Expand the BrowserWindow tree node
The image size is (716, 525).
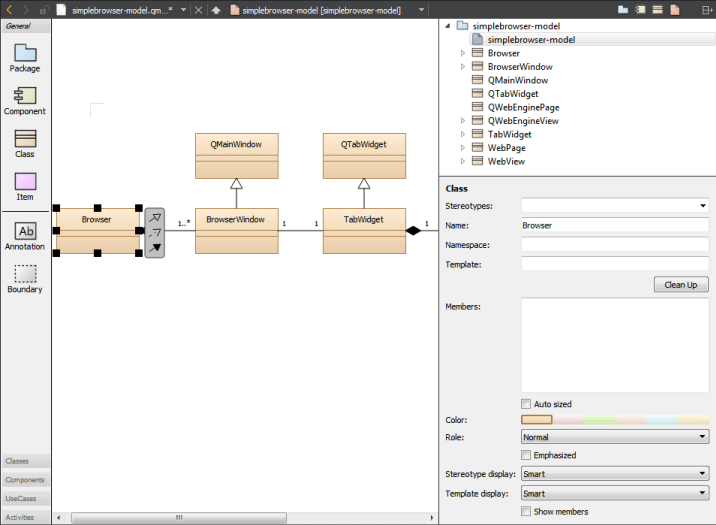click(463, 67)
